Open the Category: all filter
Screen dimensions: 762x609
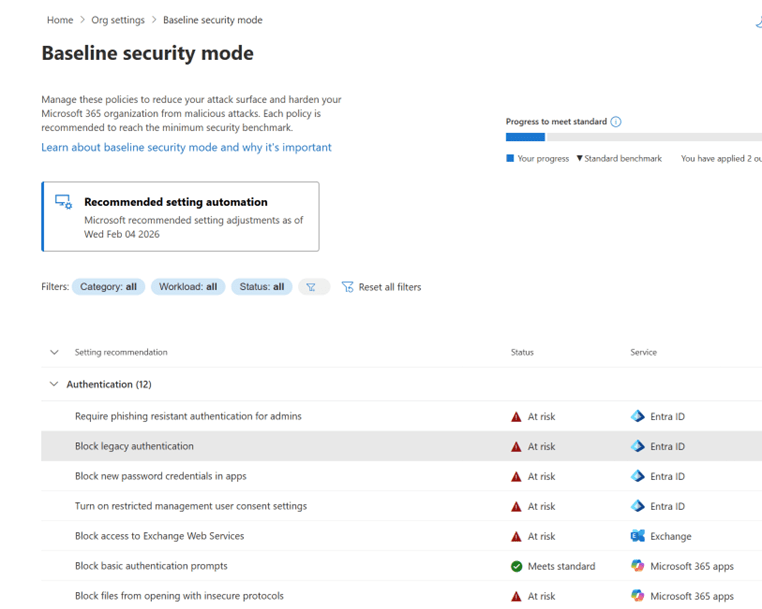[110, 287]
